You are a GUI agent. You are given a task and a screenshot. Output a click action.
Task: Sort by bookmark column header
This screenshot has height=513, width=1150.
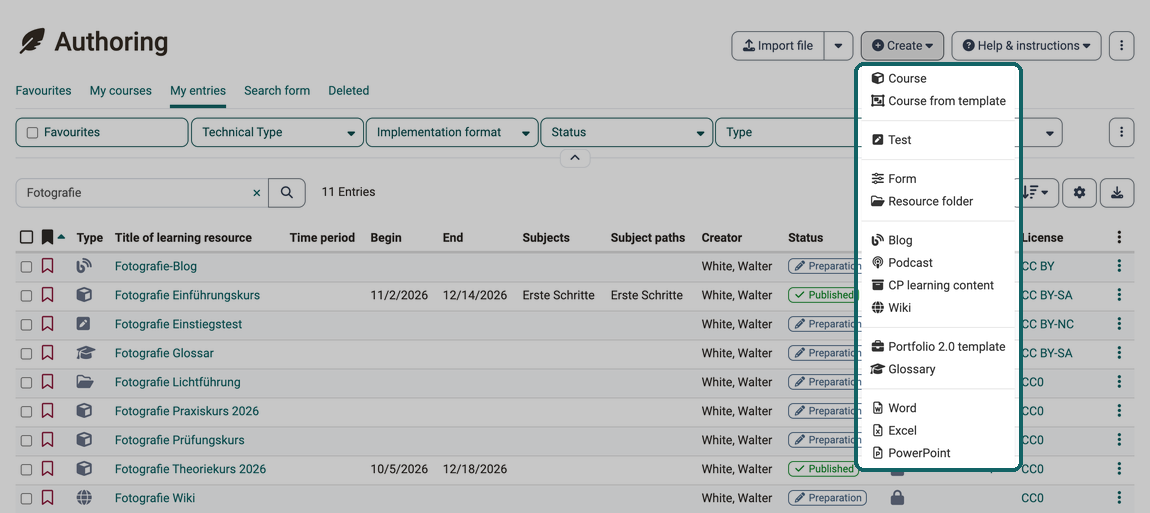click(x=53, y=237)
